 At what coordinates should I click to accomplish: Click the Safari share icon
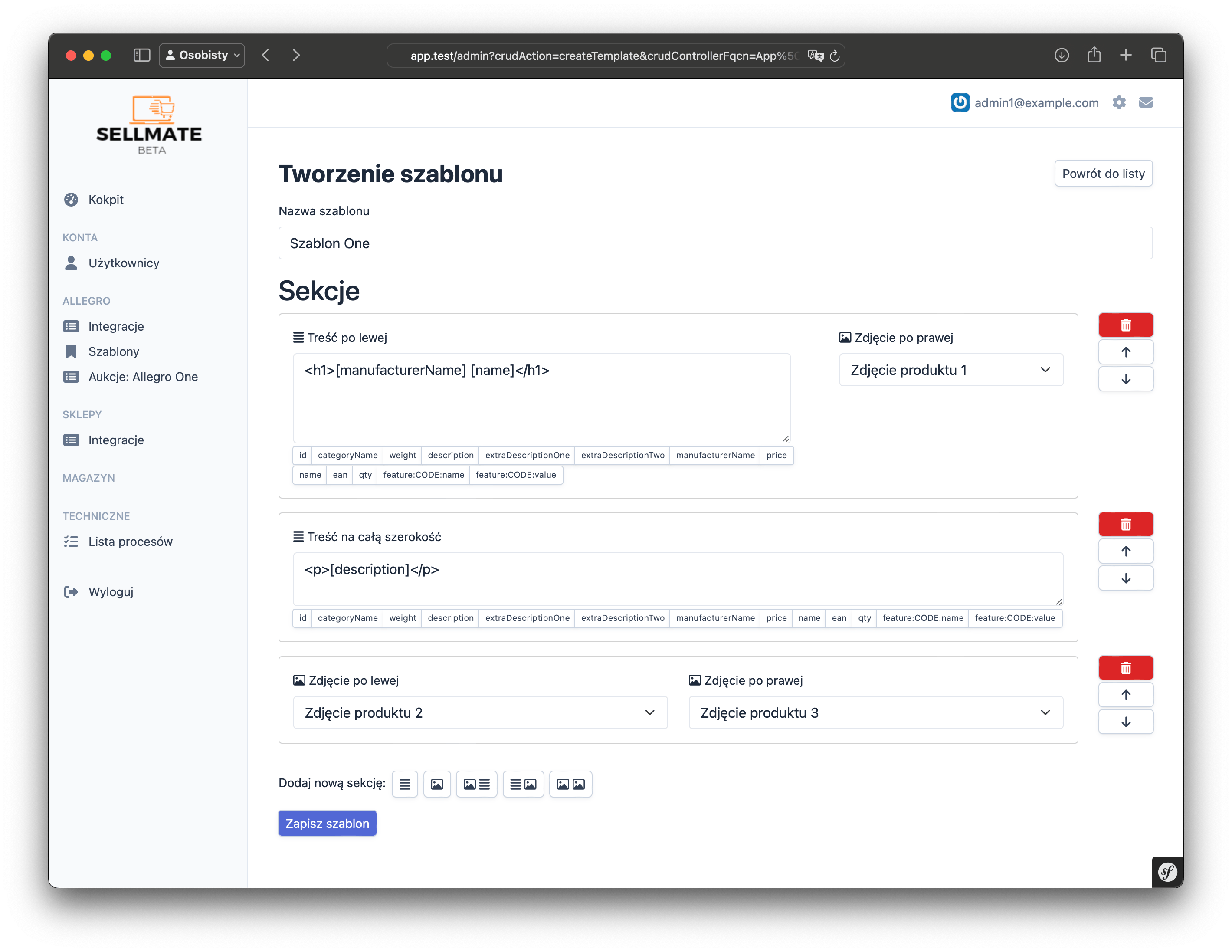(x=1094, y=55)
